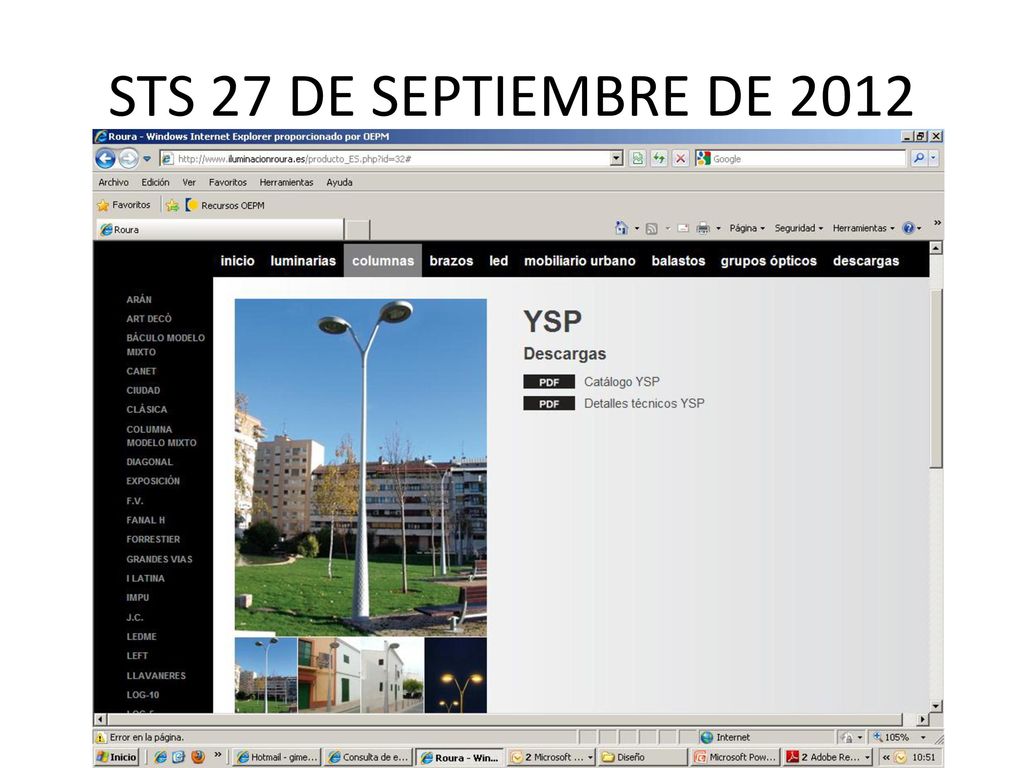
Task: Open balastos section
Action: [x=678, y=261]
